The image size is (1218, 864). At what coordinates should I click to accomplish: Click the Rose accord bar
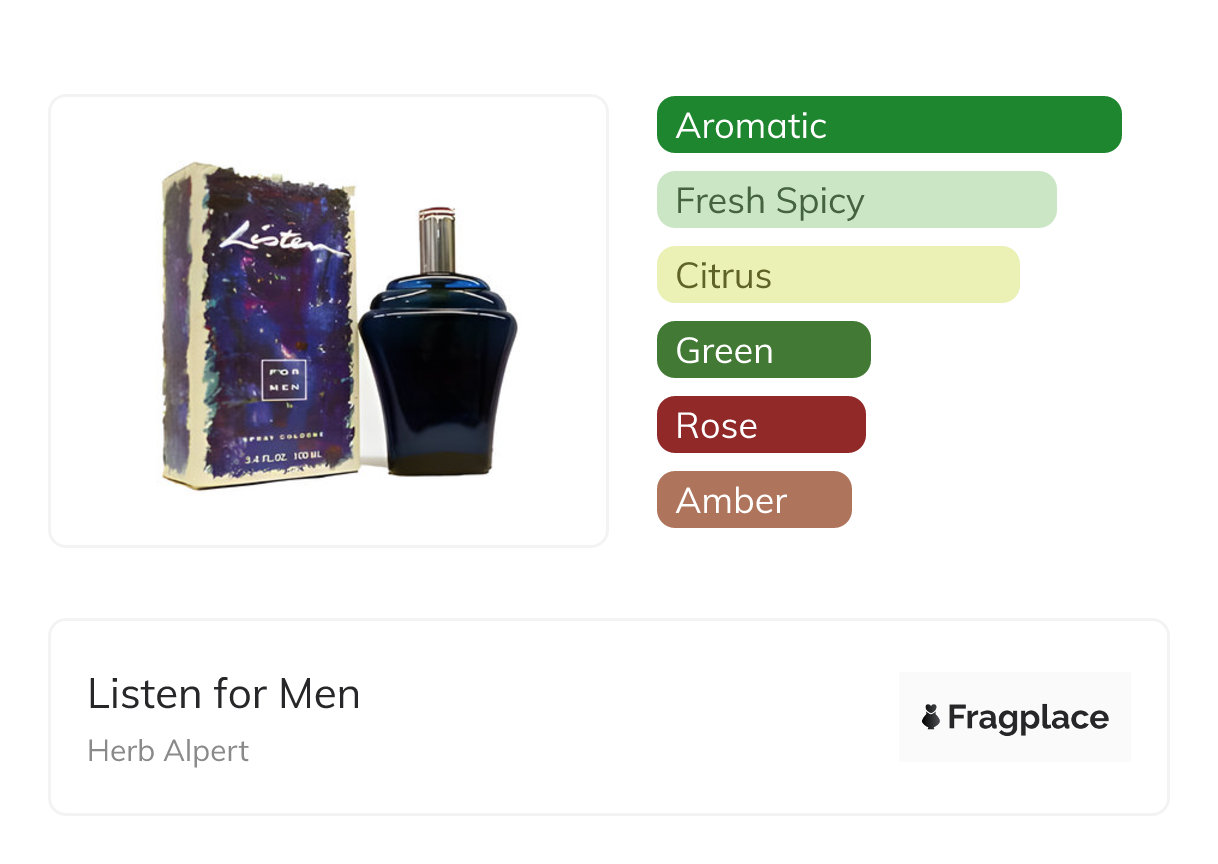click(x=760, y=425)
